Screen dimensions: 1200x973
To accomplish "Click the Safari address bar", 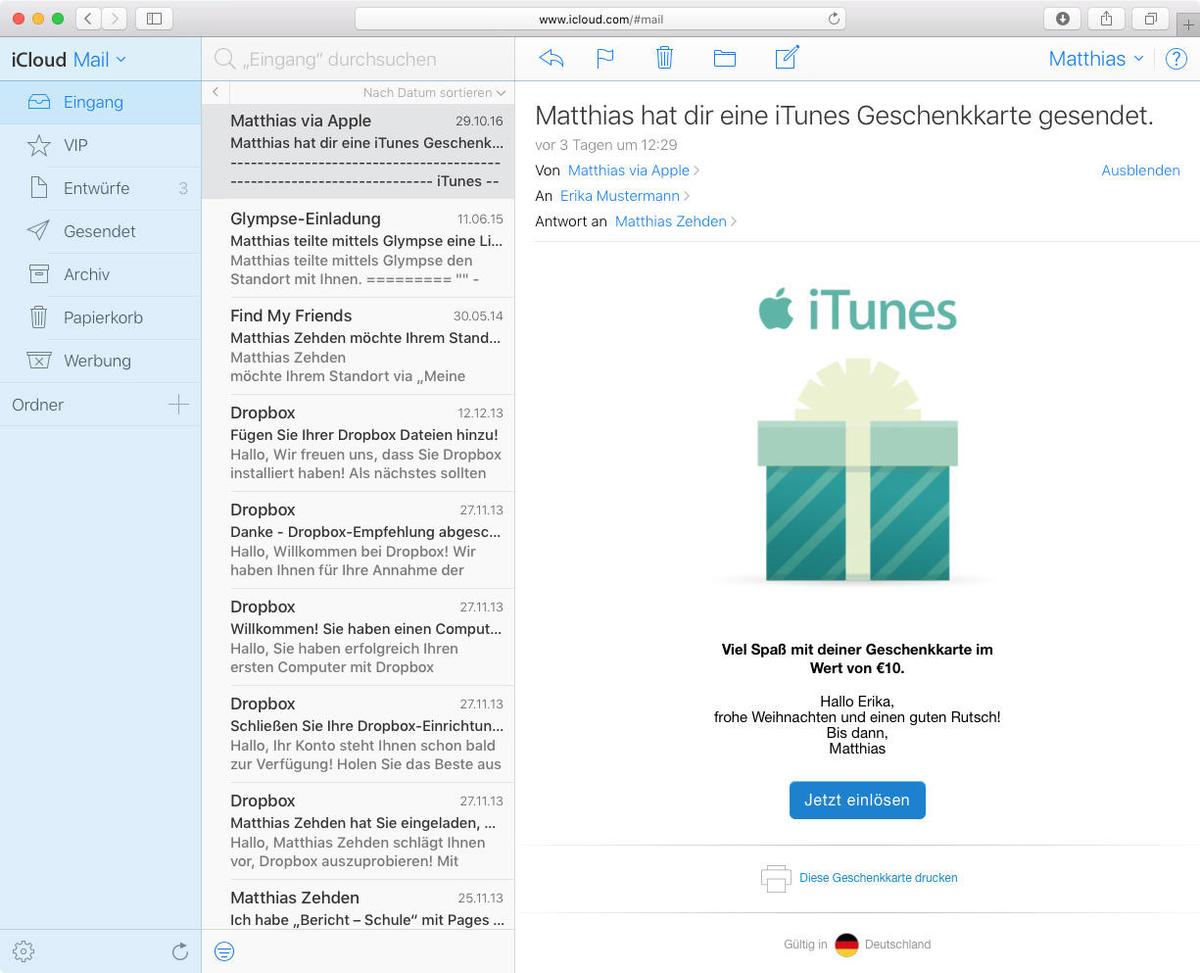I will [x=600, y=18].
